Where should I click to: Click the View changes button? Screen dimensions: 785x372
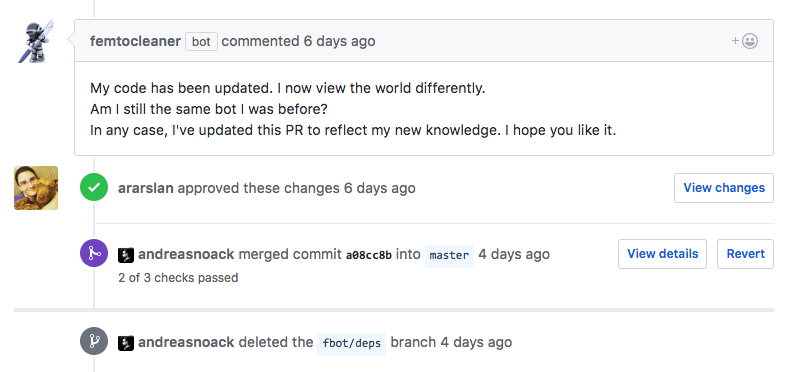pos(724,188)
